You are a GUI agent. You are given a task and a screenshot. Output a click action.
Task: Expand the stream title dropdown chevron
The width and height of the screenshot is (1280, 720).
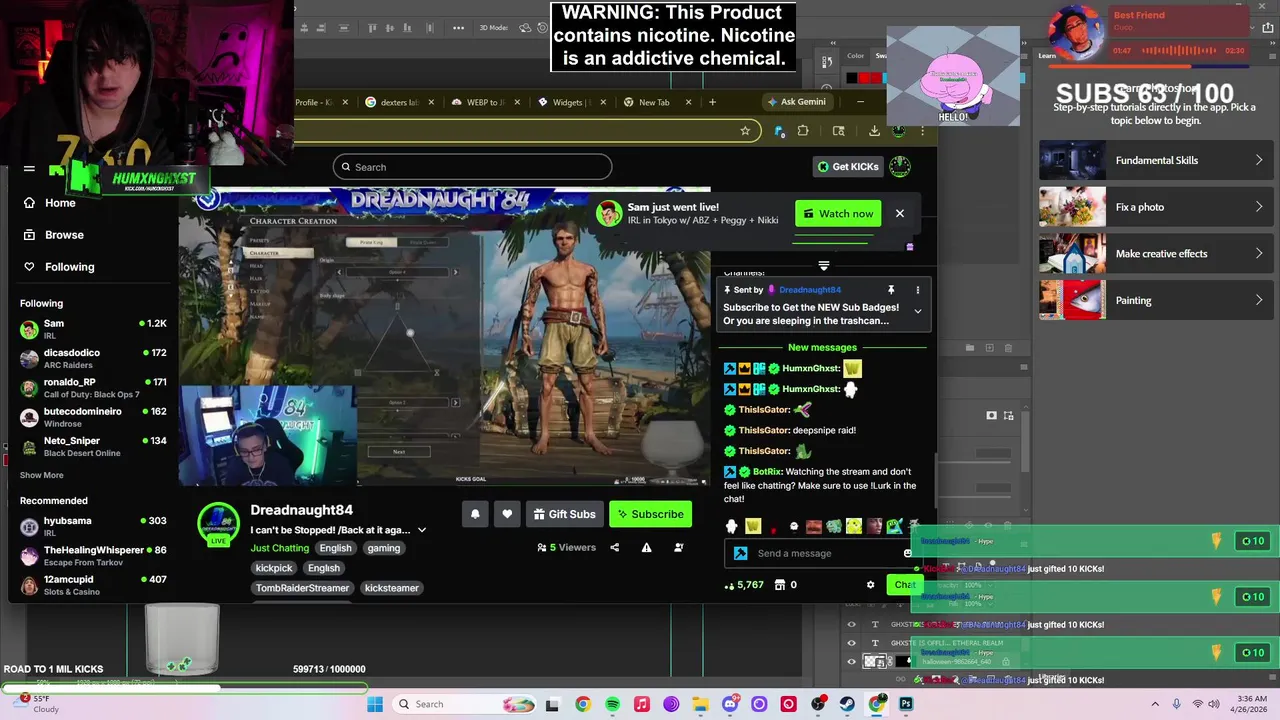[x=421, y=530]
